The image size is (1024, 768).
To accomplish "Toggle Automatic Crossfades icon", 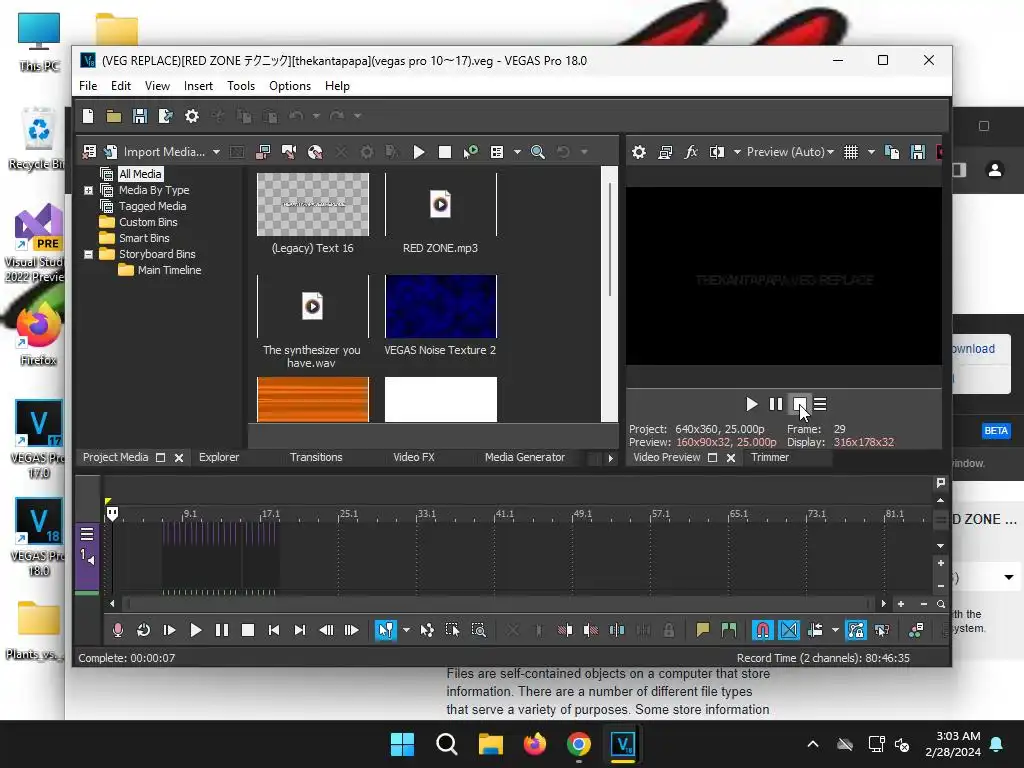I will [x=789, y=630].
